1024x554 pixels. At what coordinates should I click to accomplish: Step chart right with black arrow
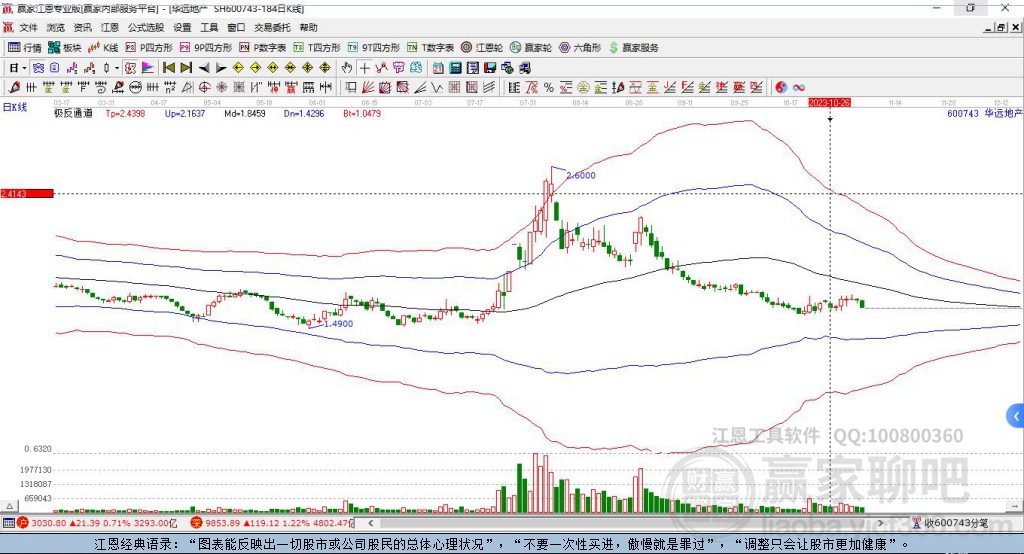[221, 68]
